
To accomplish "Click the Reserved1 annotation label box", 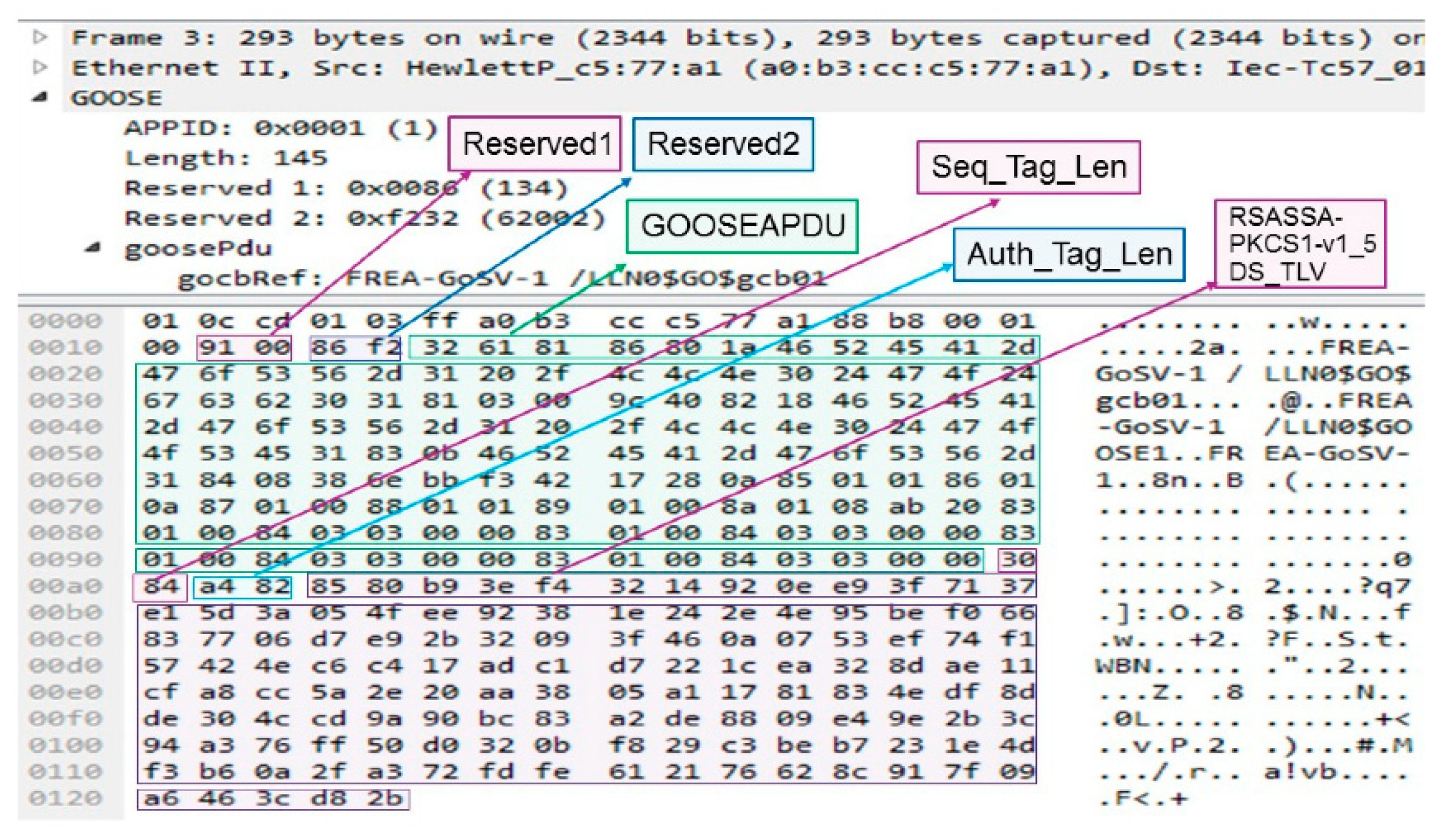I will [x=535, y=144].
